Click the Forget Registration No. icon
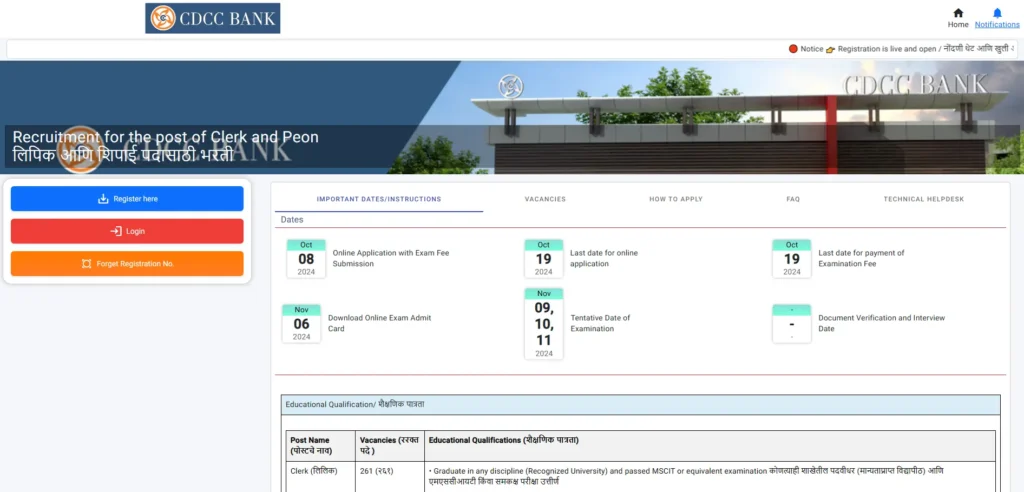The image size is (1024, 492). pos(86,264)
